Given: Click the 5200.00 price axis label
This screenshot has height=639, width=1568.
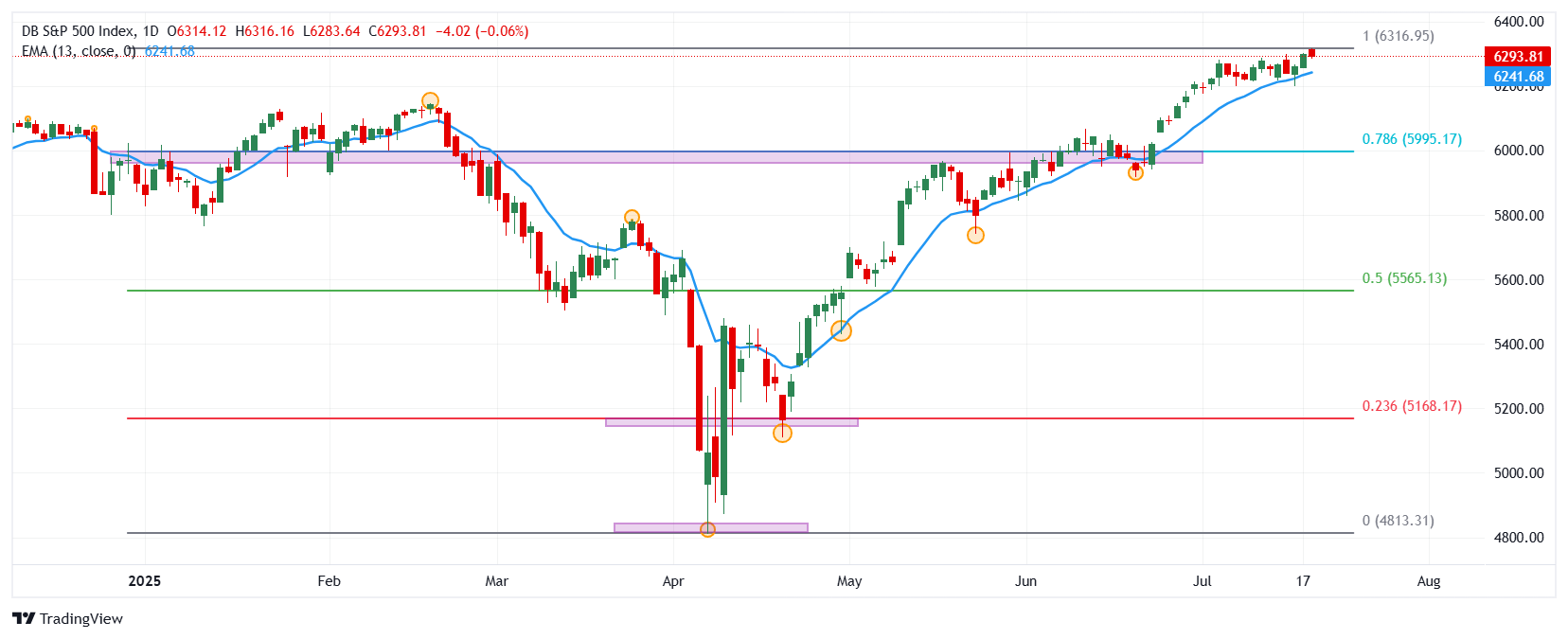Looking at the screenshot, I should pos(1519,408).
